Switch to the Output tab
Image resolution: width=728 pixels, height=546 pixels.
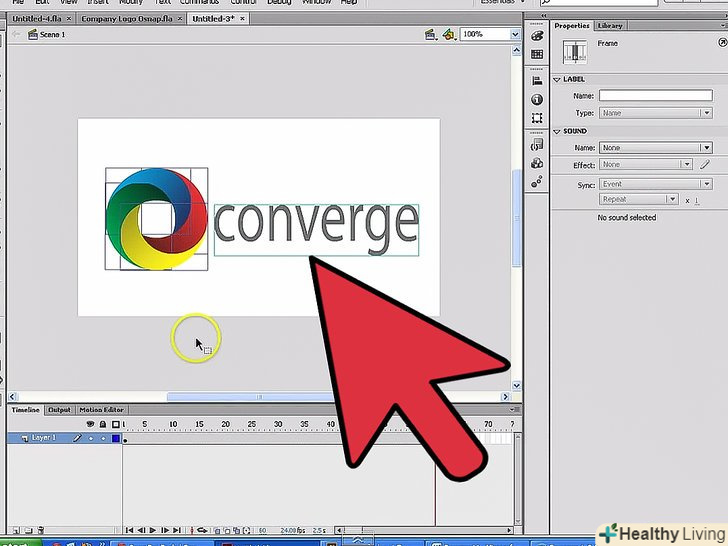point(59,410)
